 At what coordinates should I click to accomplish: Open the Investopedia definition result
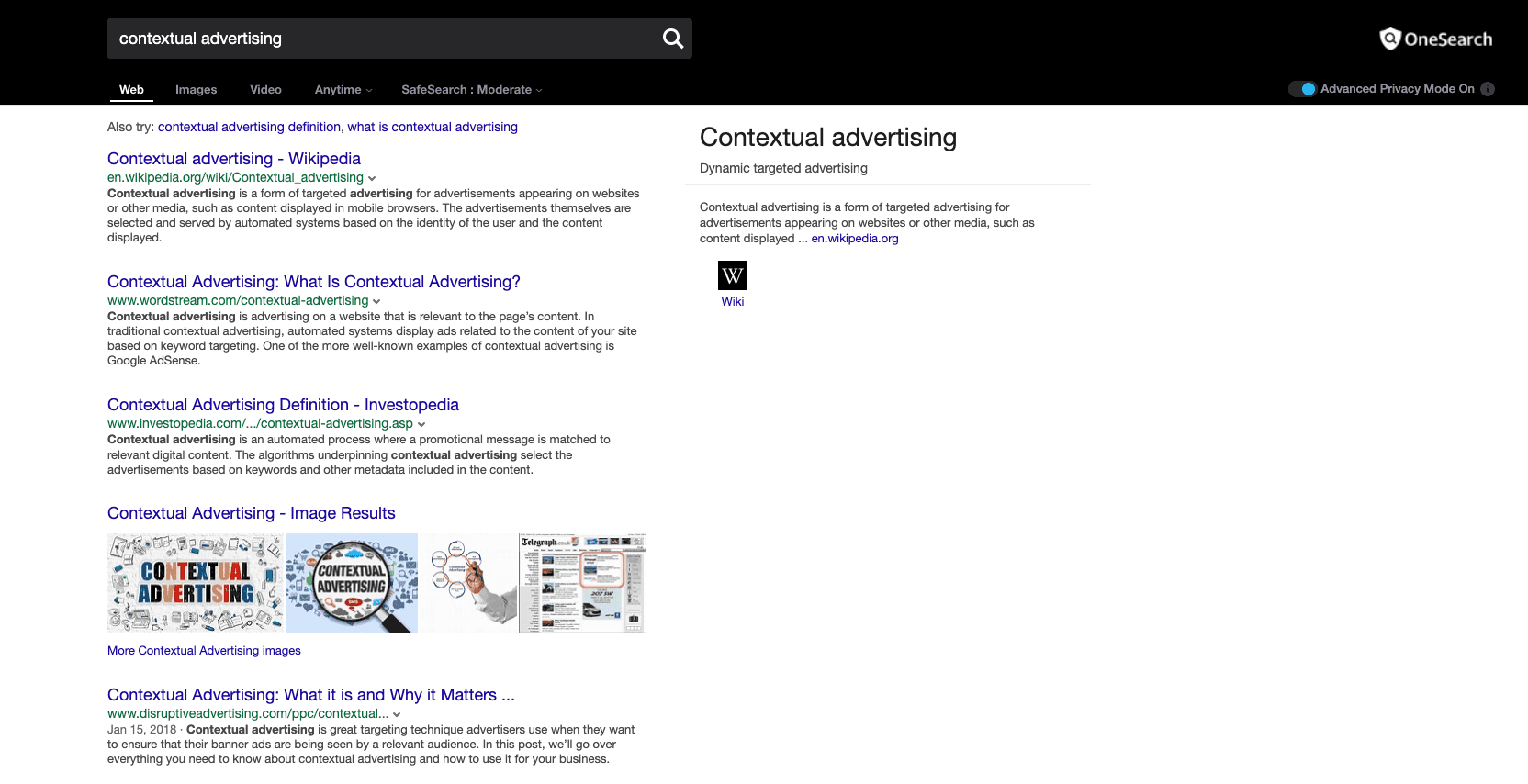click(x=283, y=405)
